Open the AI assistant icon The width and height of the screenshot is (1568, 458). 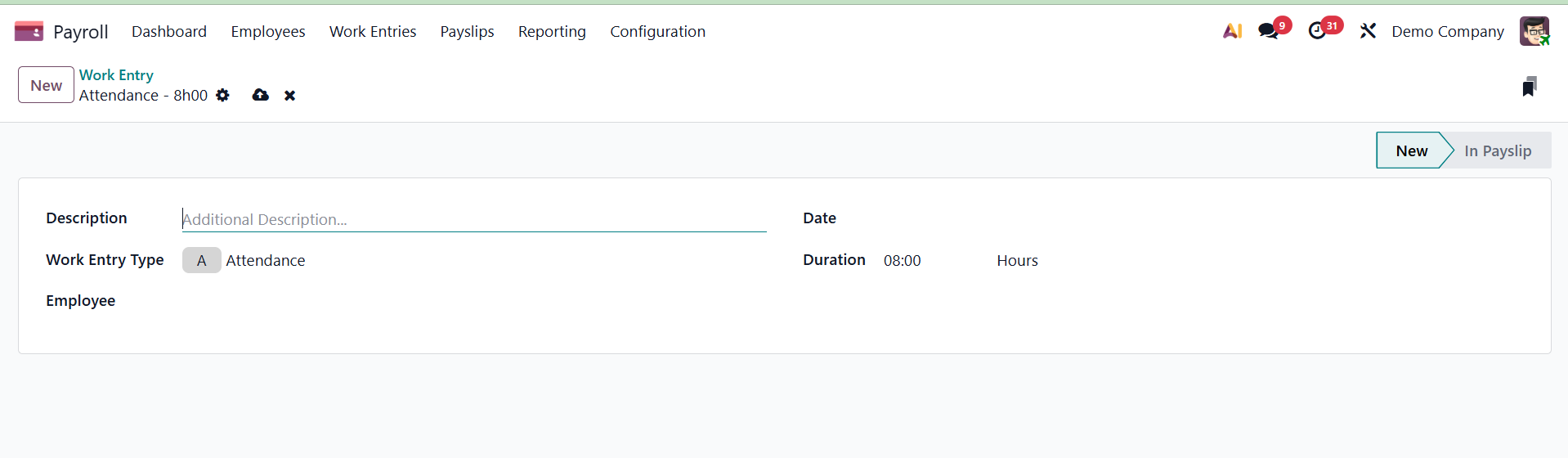coord(1232,31)
